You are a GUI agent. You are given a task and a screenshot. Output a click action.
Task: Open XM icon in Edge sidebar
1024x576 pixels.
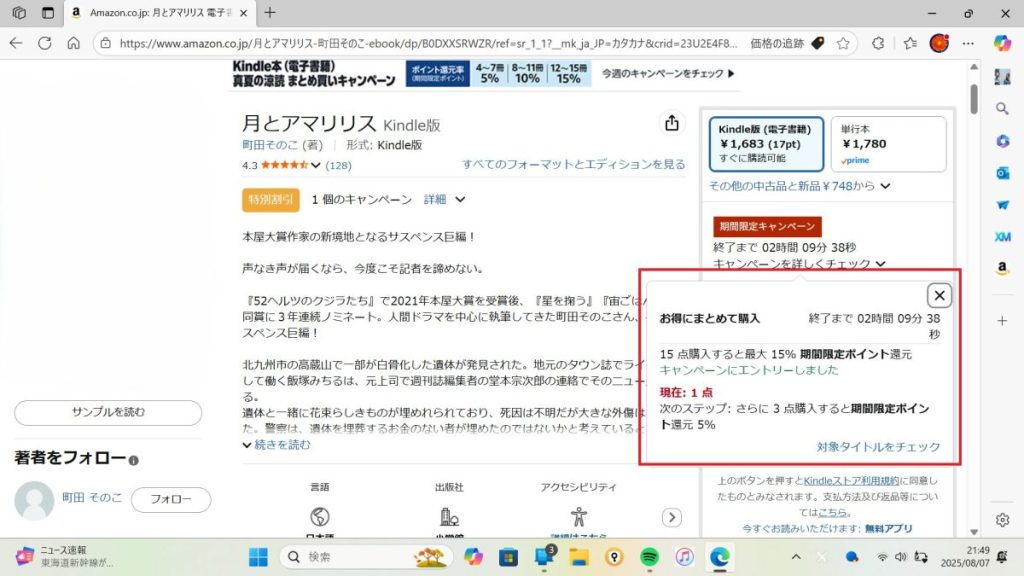pyautogui.click(x=1002, y=236)
